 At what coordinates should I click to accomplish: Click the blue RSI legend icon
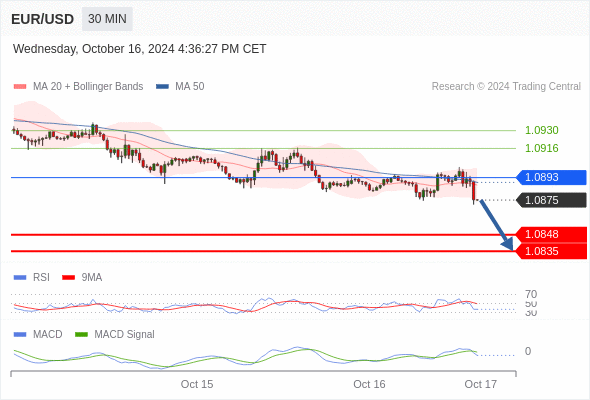click(20, 278)
